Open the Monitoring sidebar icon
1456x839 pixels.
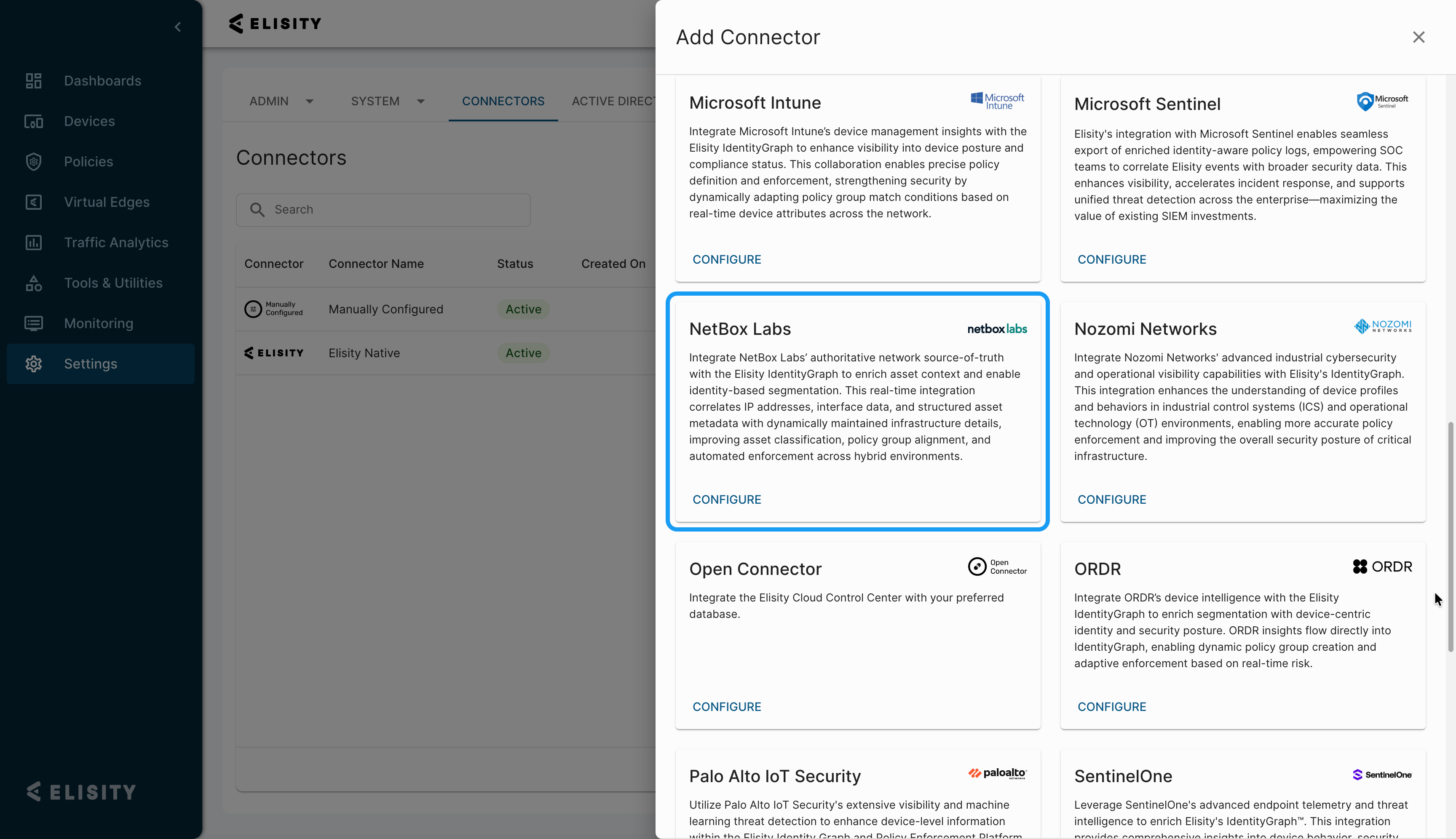[33, 323]
